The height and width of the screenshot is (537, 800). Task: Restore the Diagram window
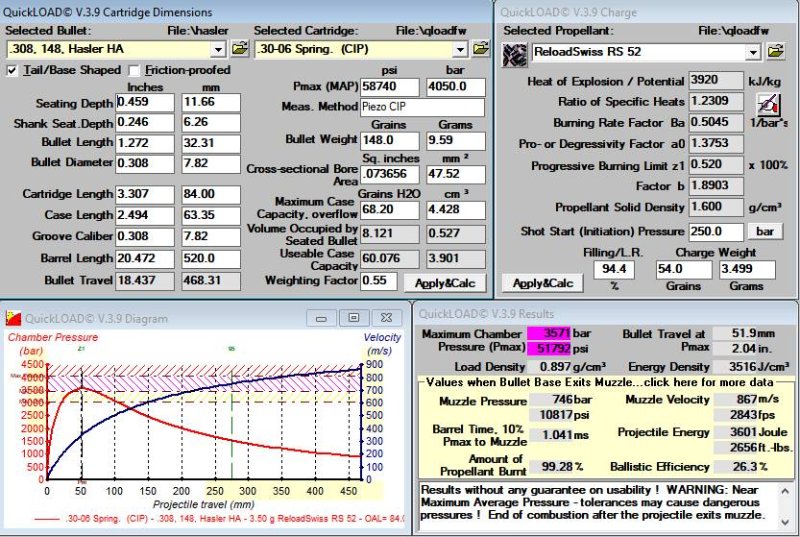(x=354, y=318)
